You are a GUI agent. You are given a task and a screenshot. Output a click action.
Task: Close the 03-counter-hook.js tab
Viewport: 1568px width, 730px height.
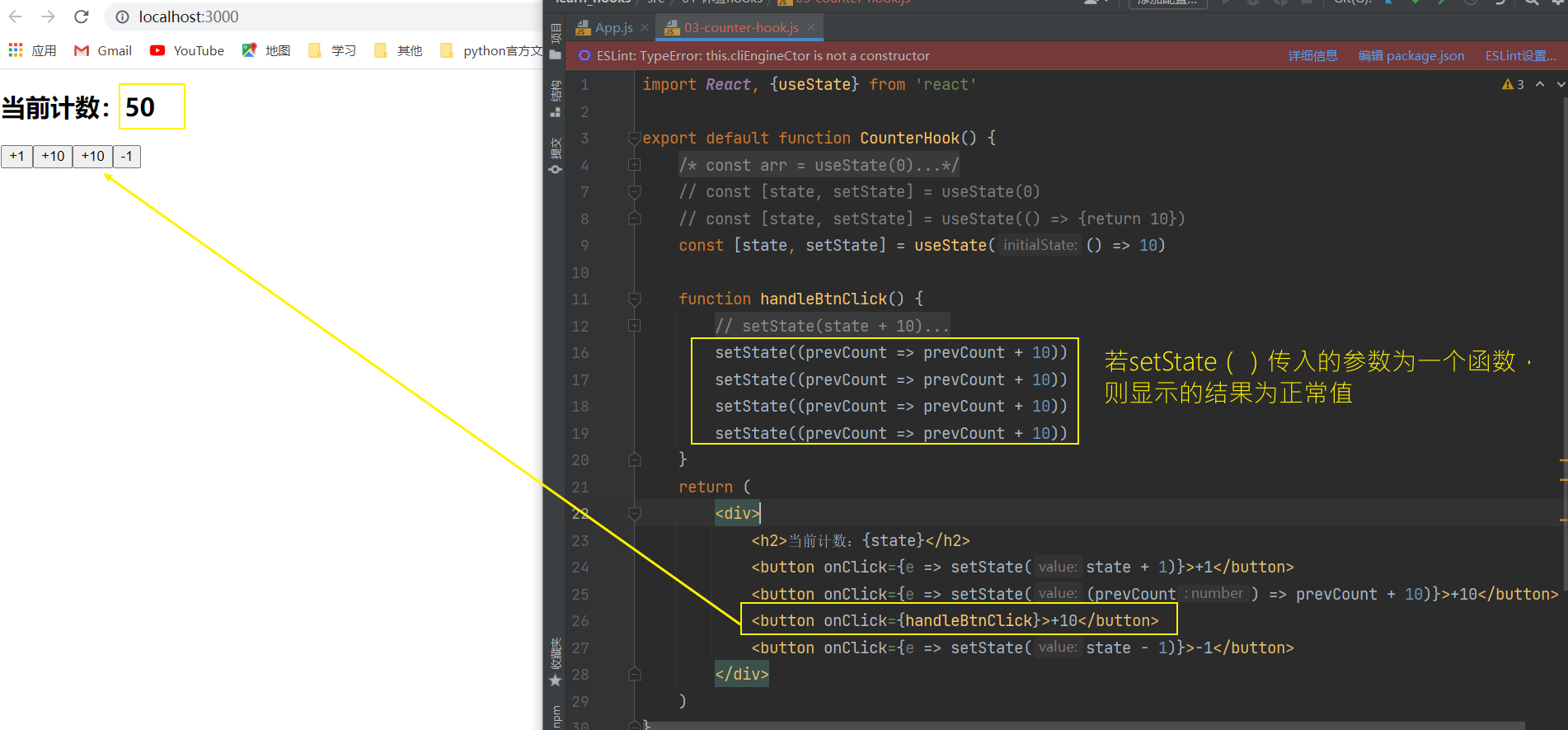pyautogui.click(x=811, y=27)
